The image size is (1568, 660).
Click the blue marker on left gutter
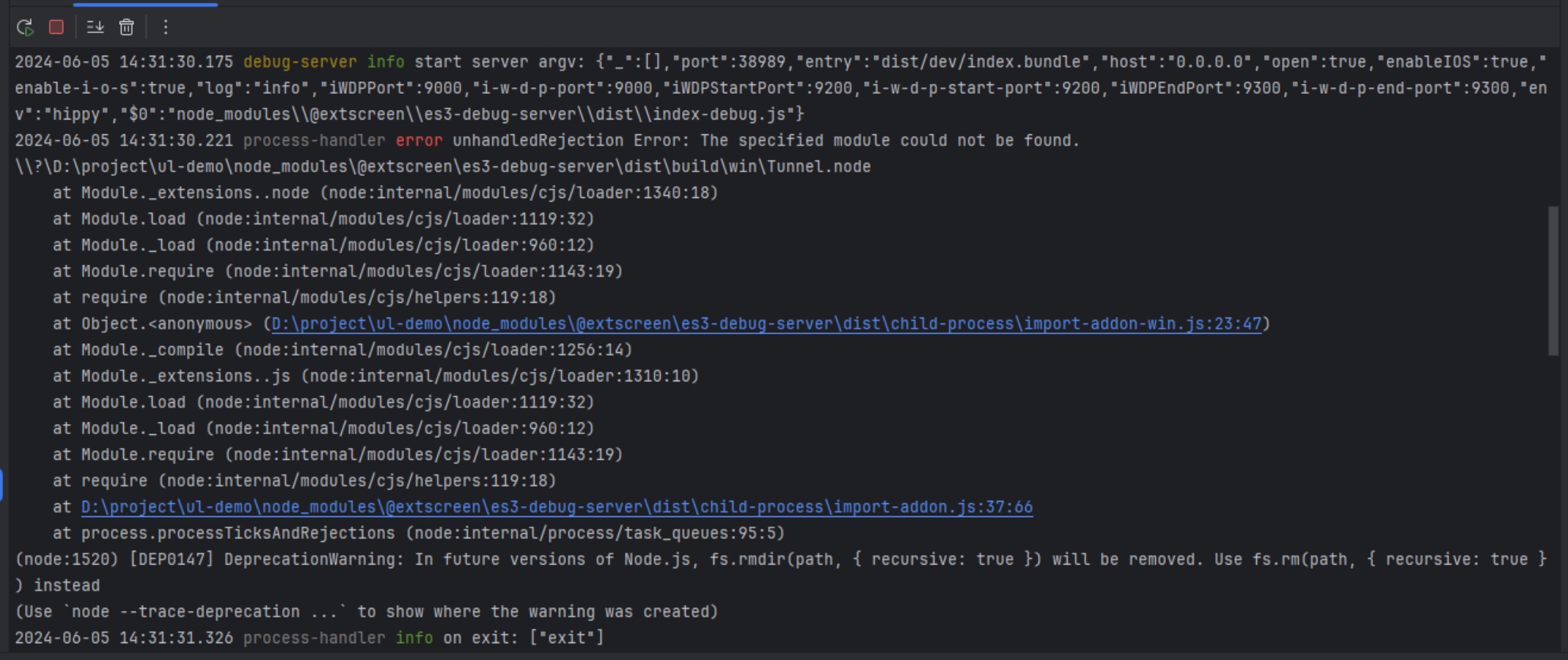point(1,485)
